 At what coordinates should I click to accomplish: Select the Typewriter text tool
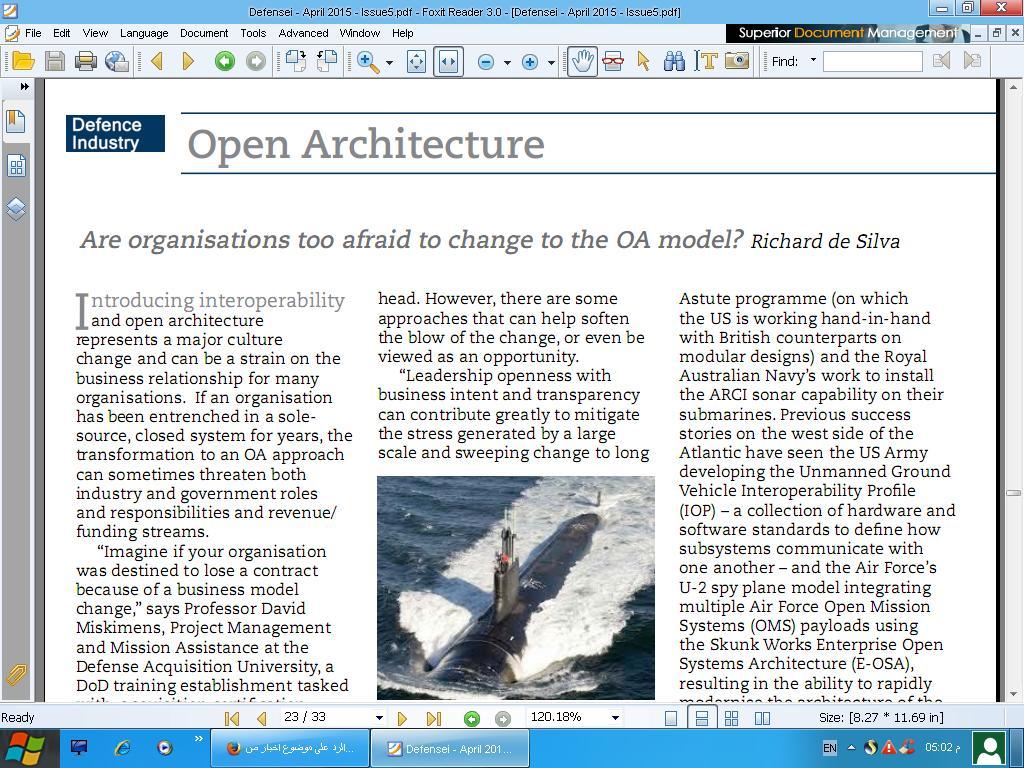(705, 61)
